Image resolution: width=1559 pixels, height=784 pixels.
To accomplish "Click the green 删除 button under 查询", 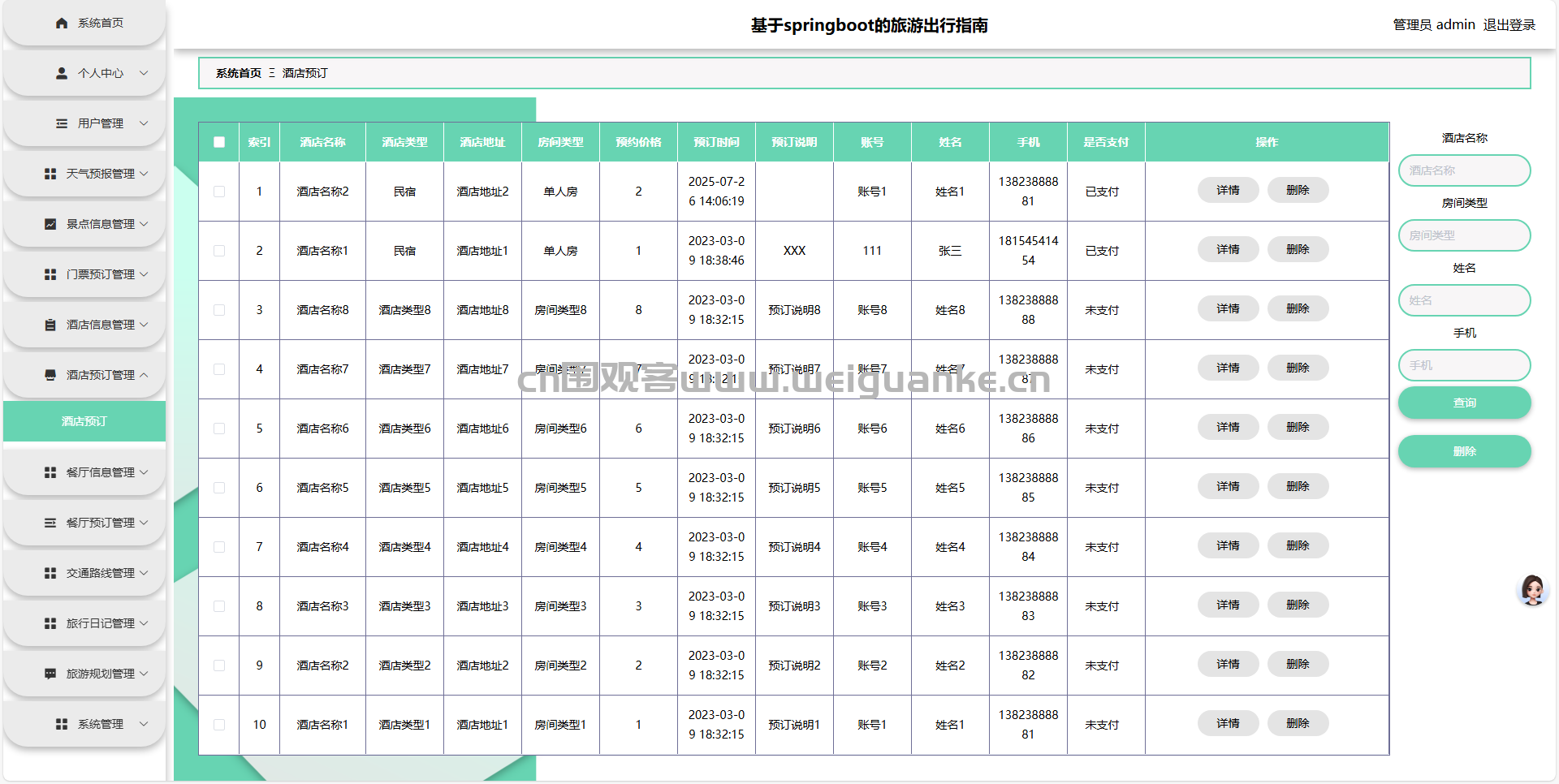I will (1464, 451).
